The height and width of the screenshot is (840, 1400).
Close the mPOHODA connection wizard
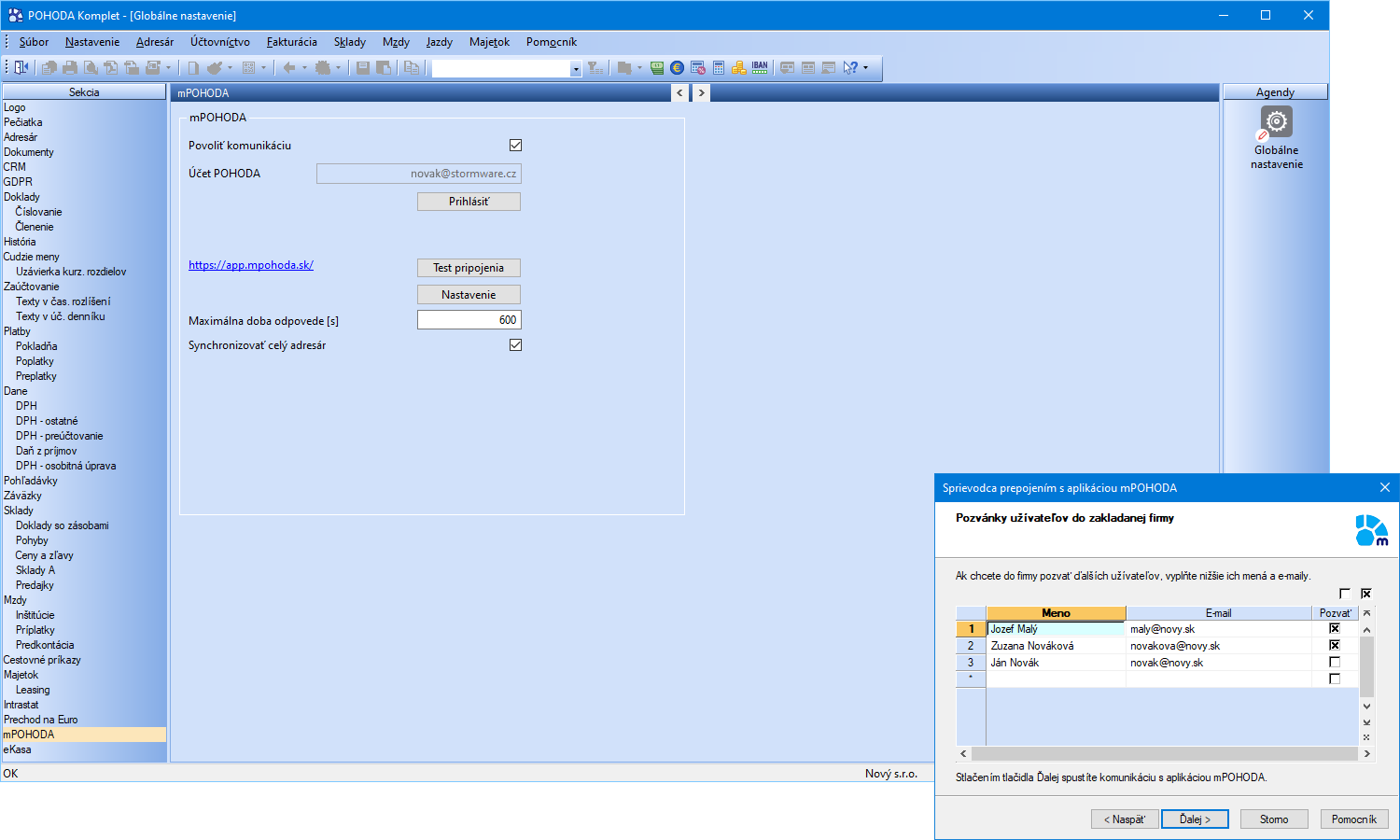tap(1385, 487)
